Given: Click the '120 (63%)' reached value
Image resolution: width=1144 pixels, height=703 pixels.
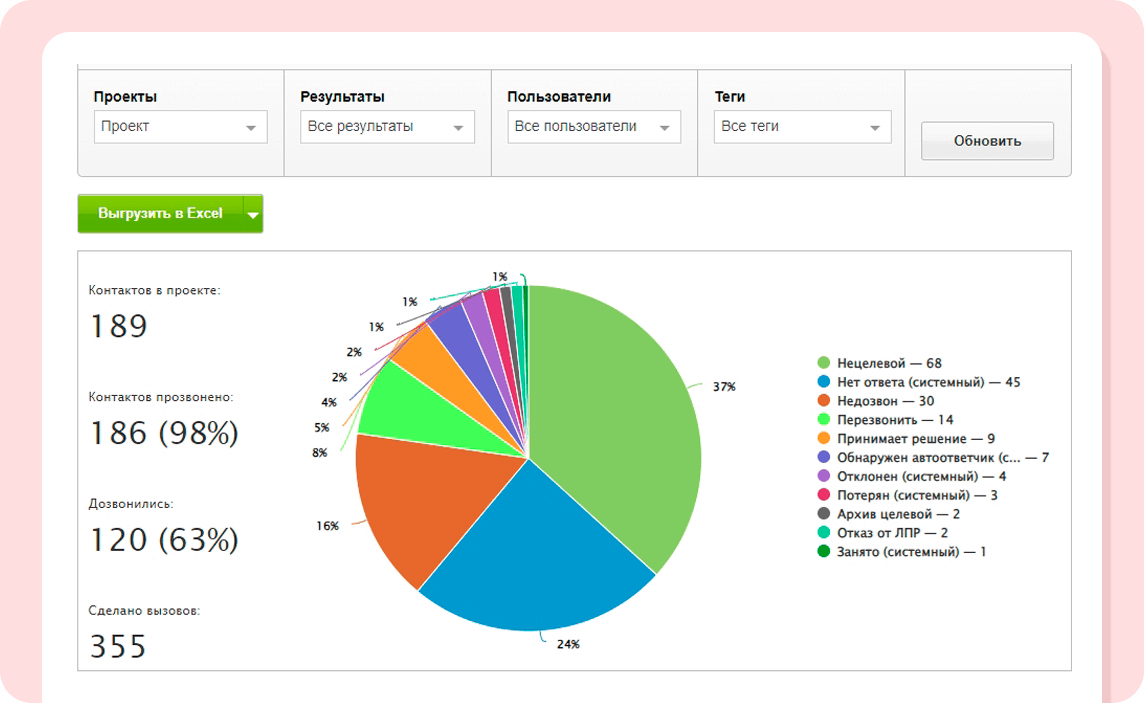Looking at the screenshot, I should (x=164, y=540).
